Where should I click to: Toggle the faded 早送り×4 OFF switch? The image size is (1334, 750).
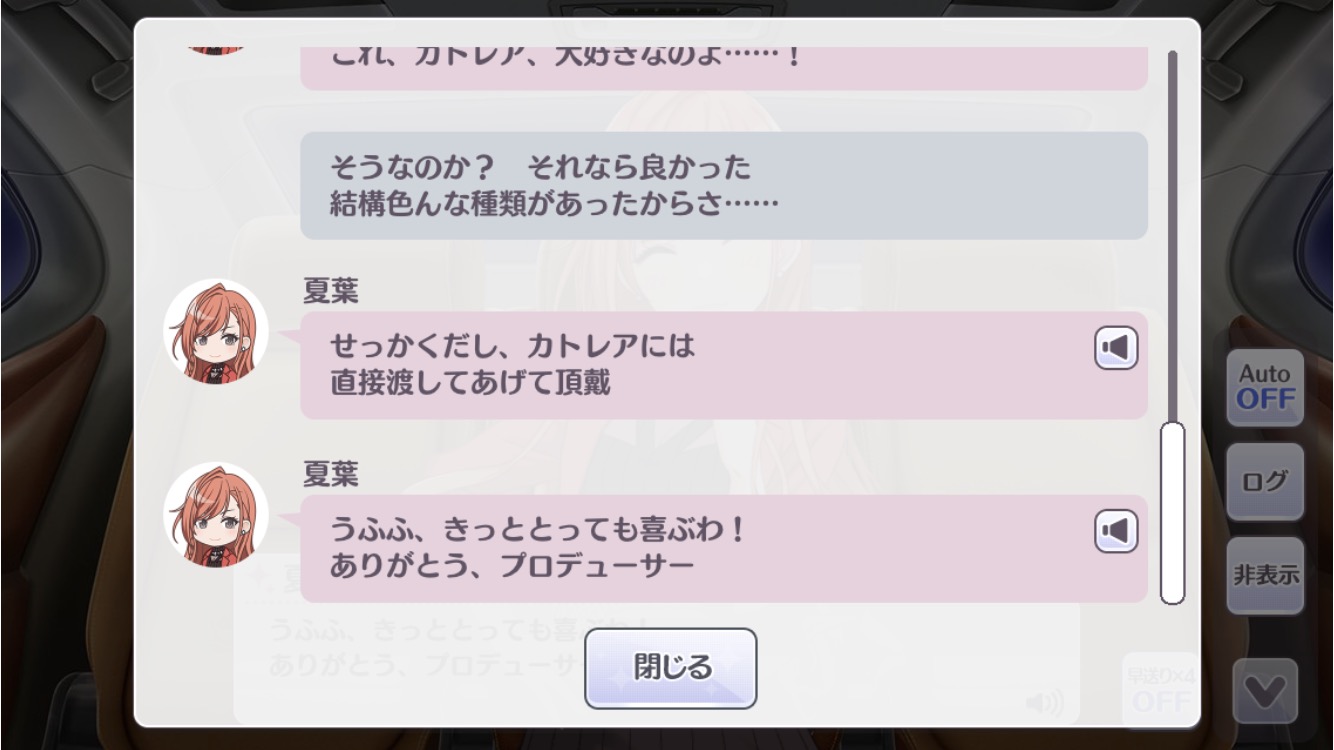click(1160, 690)
